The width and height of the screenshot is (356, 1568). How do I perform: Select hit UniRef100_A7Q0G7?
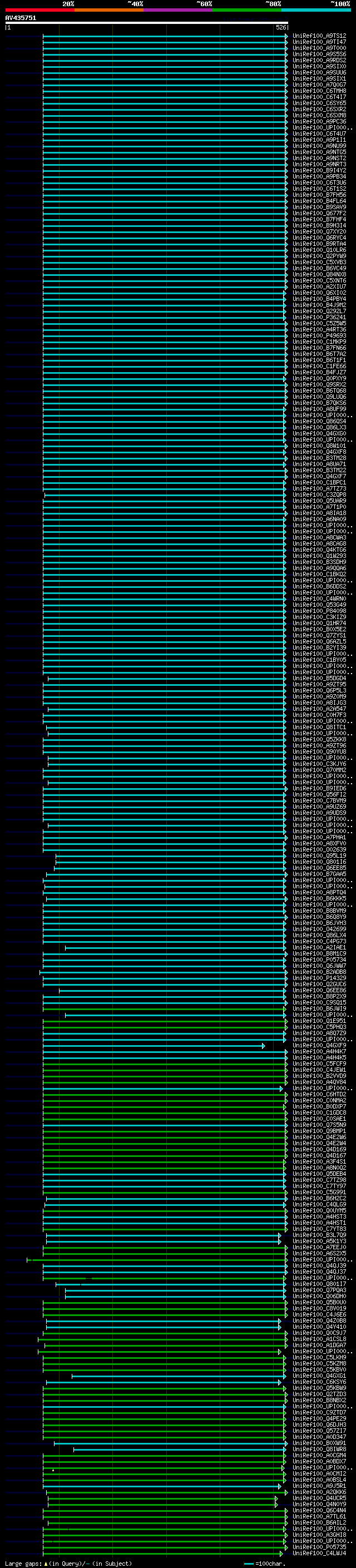pyautogui.click(x=319, y=85)
